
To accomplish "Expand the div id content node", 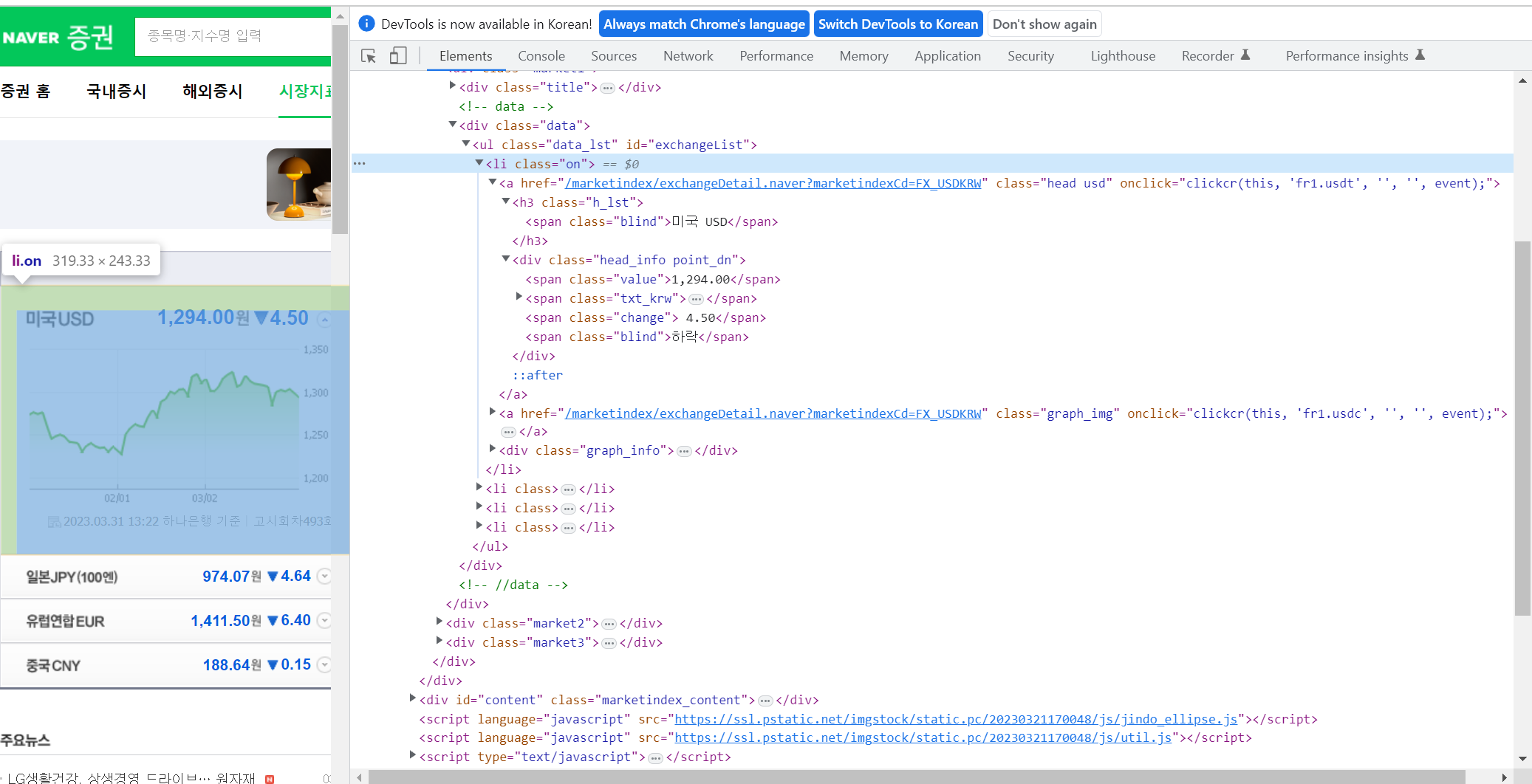I will pyautogui.click(x=412, y=698).
